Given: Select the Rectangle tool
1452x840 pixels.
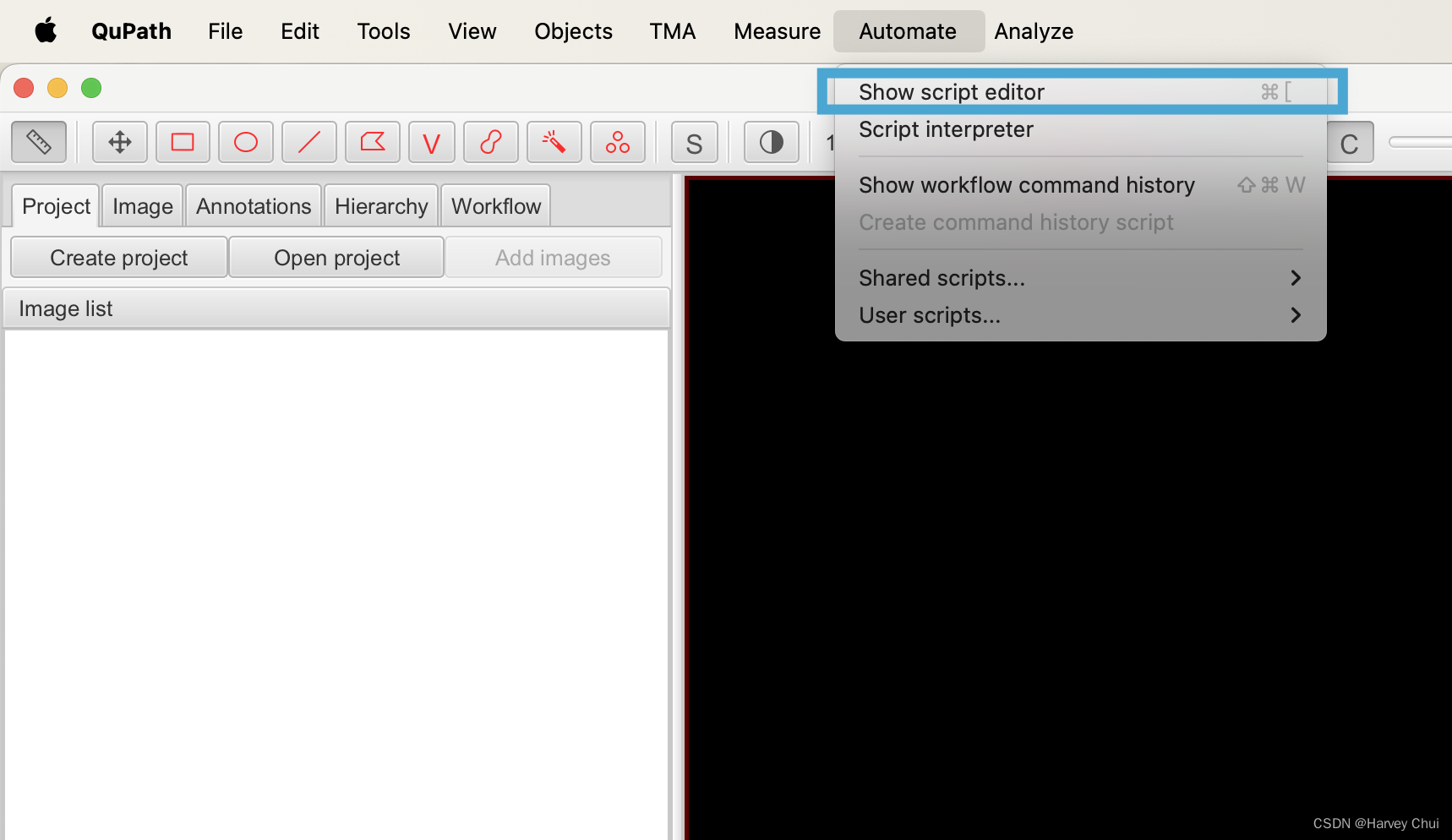Looking at the screenshot, I should pos(183,142).
